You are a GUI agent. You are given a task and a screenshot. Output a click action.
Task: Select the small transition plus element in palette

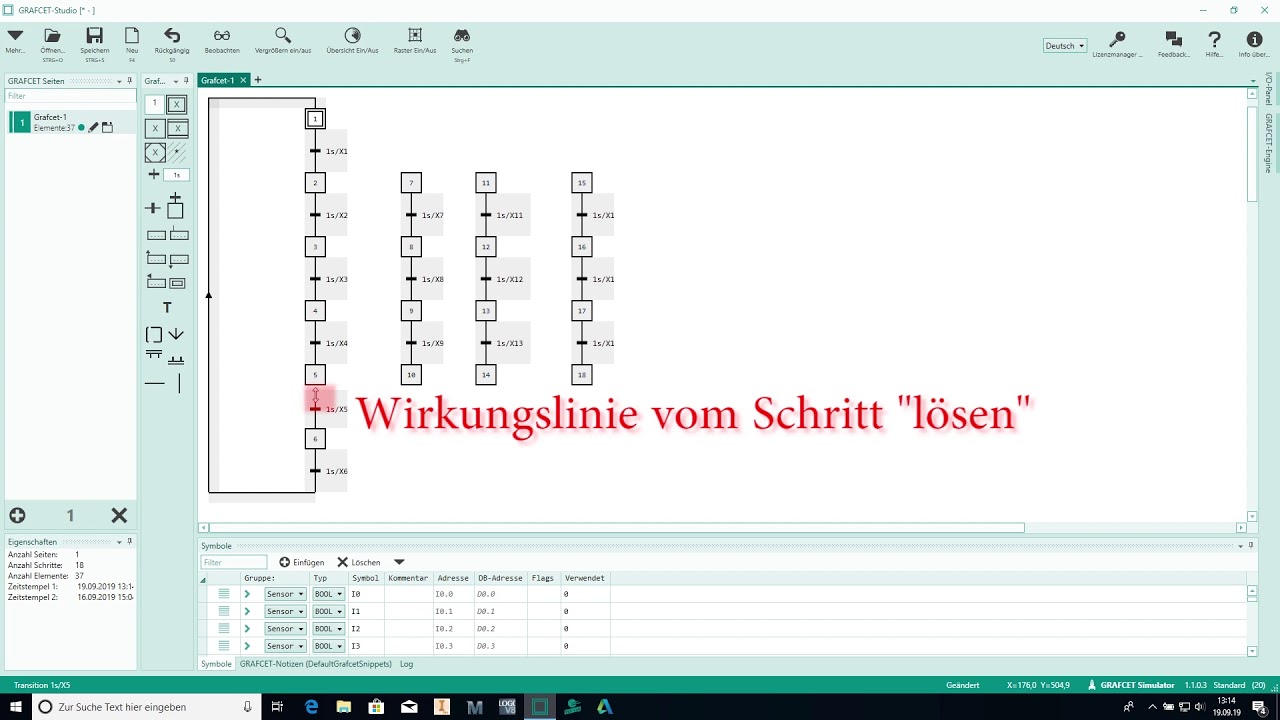(x=154, y=174)
